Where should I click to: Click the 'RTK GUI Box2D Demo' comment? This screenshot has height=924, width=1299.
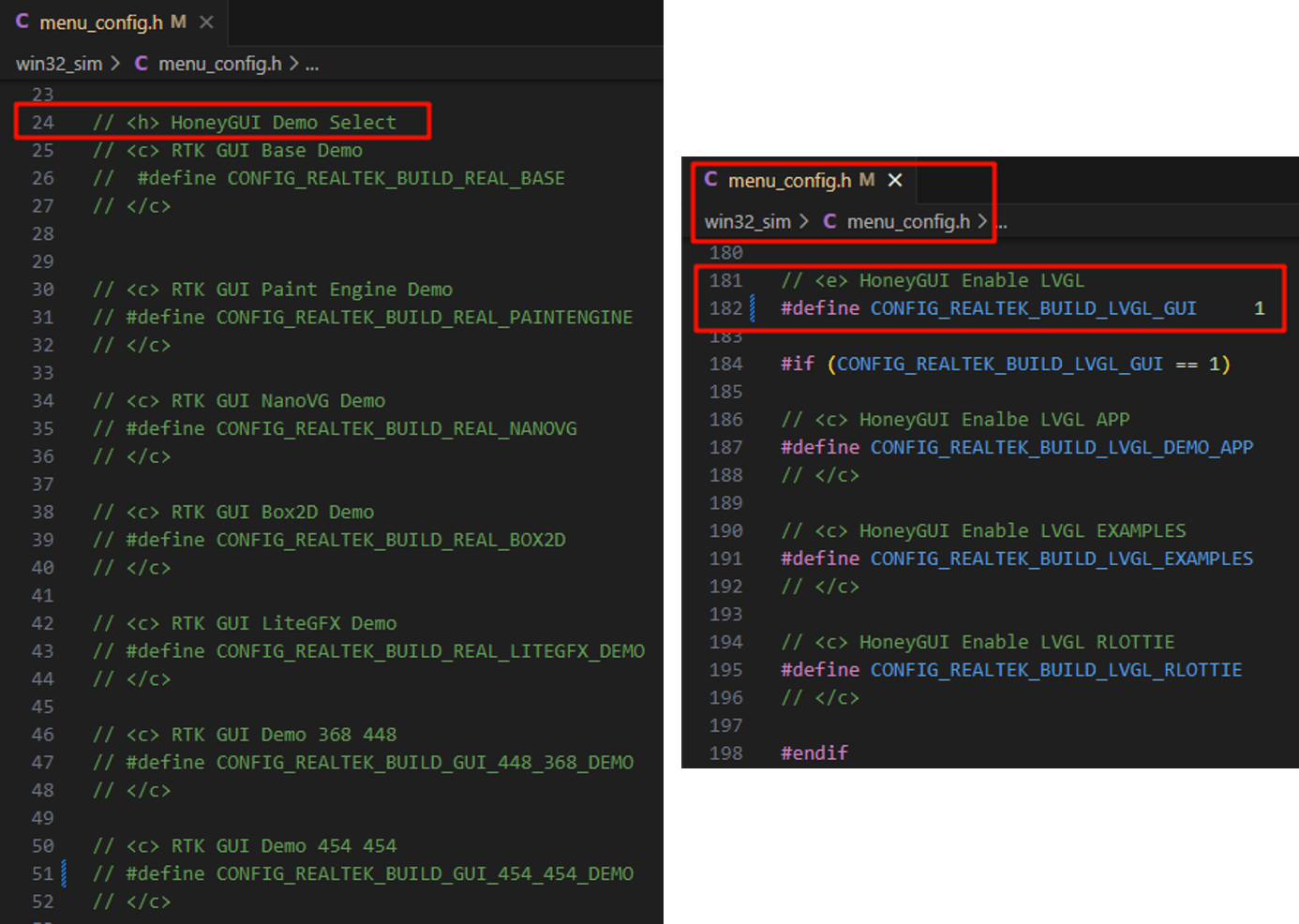tap(233, 513)
